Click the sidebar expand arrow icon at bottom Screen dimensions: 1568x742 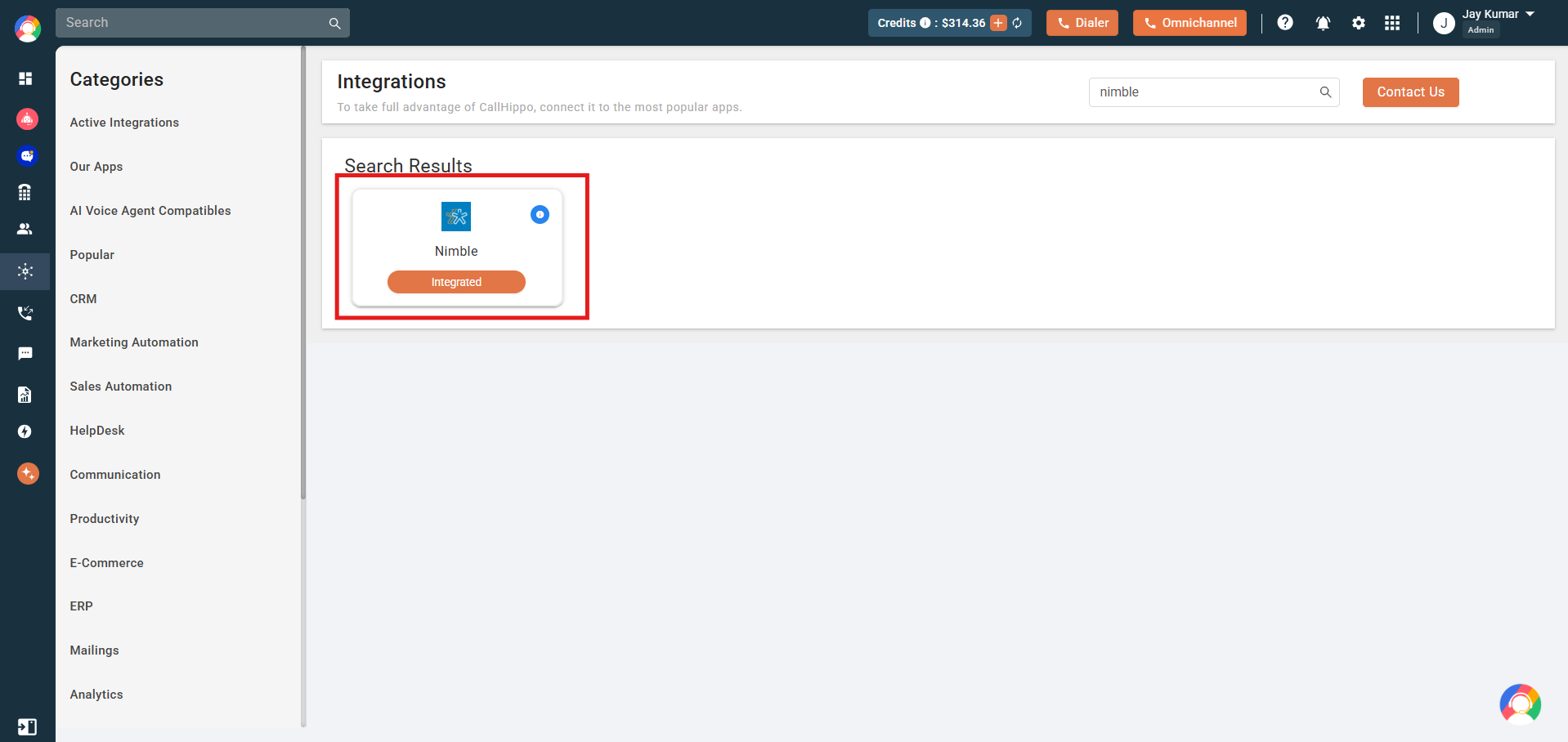[26, 726]
